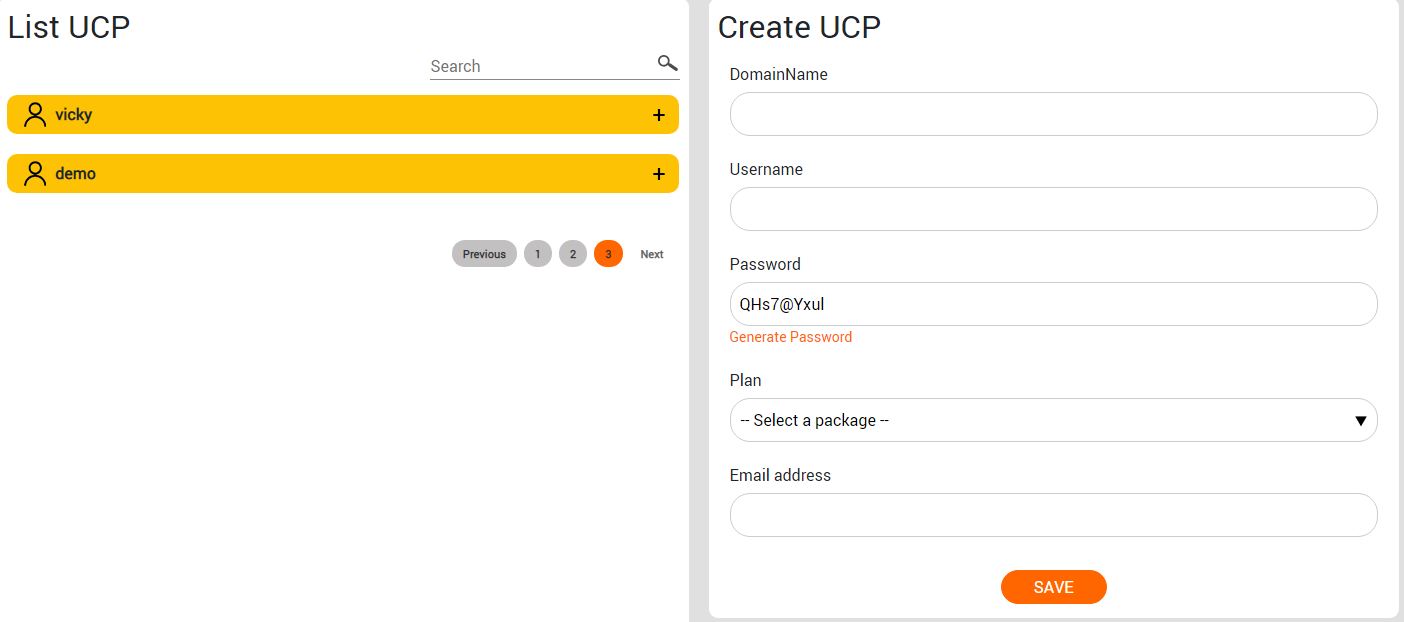The width and height of the screenshot is (1404, 622).
Task: Click the search magnifier icon
Action: point(667,64)
